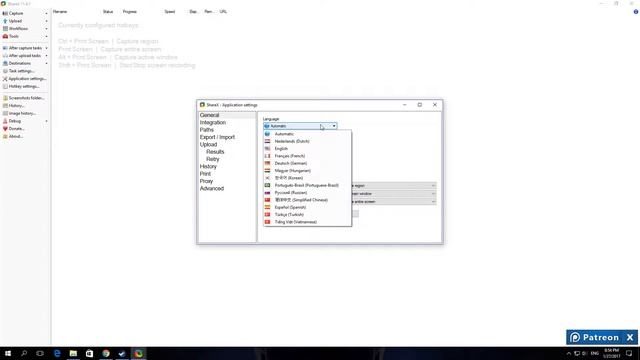Sort task list by Filename column
The width and height of the screenshot is (640, 360).
pyautogui.click(x=60, y=11)
